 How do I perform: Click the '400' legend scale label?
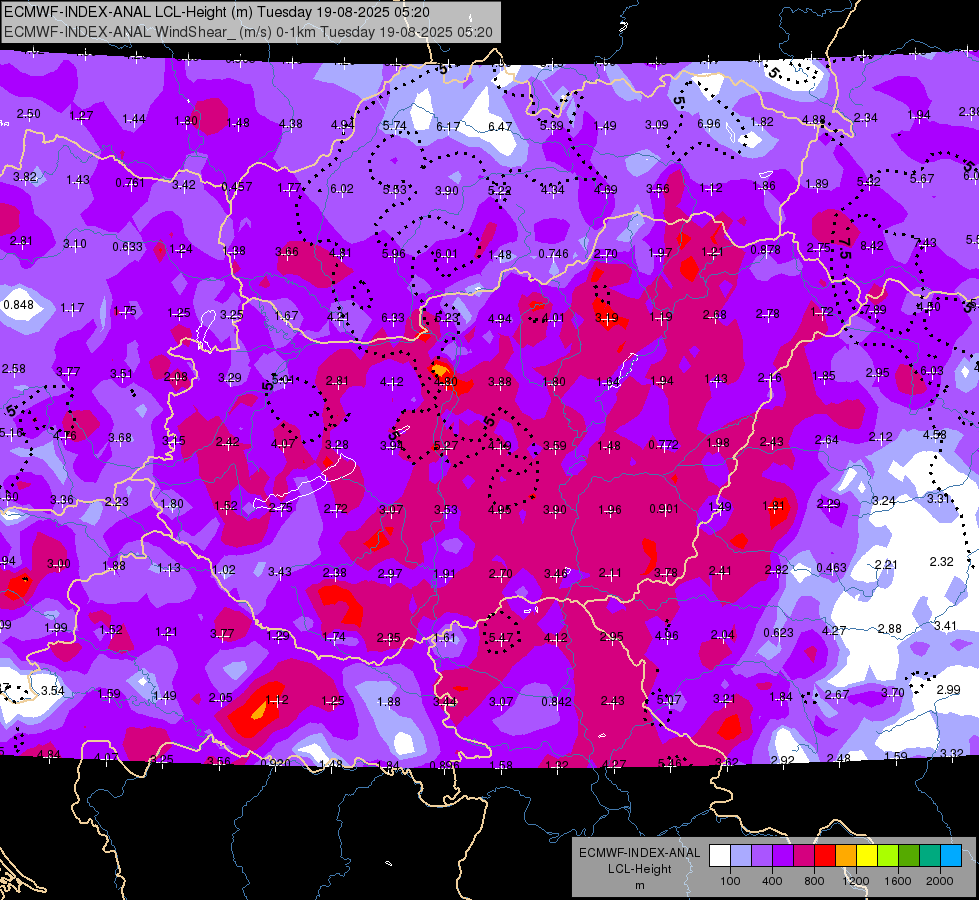point(772,881)
